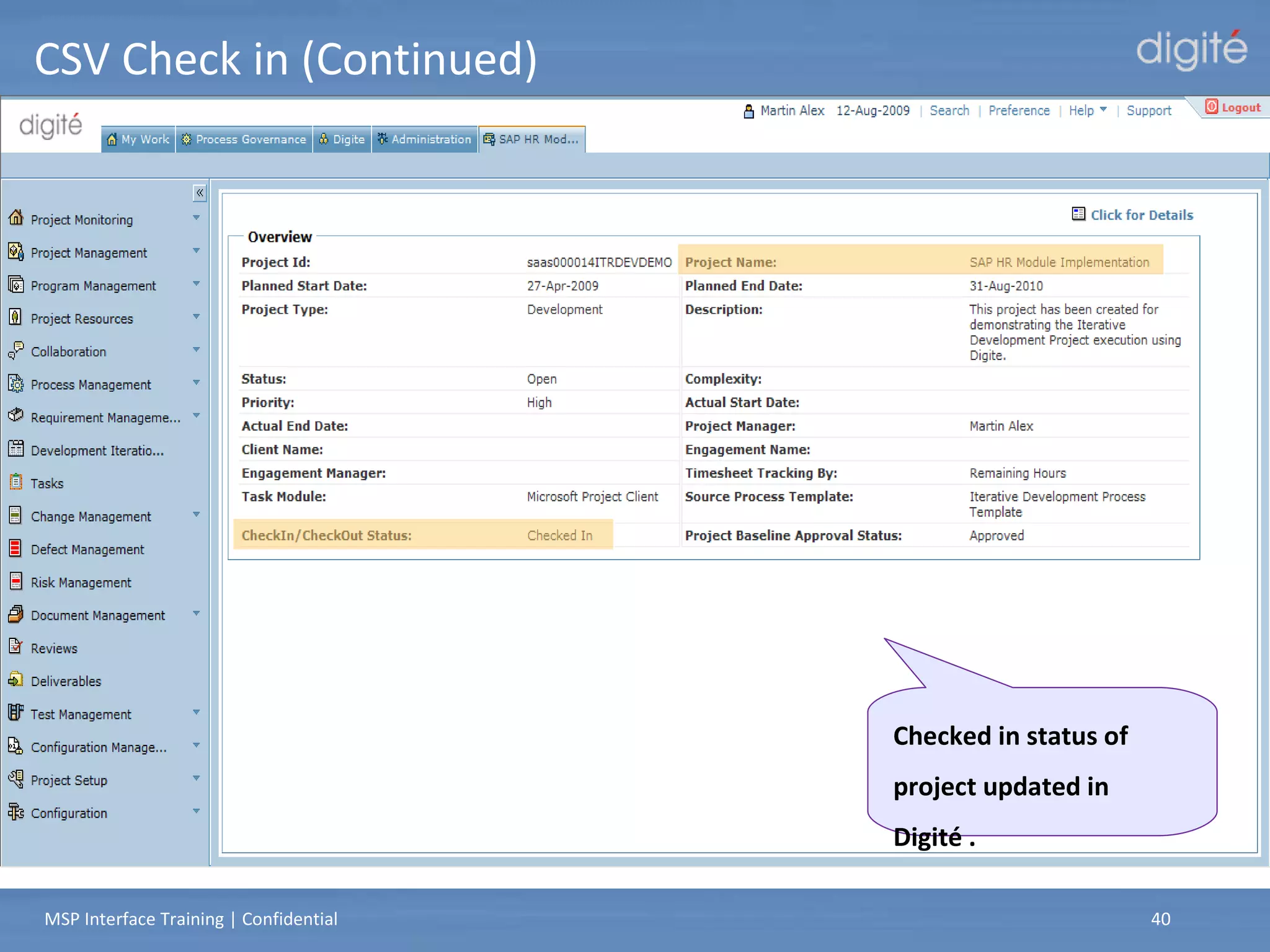The height and width of the screenshot is (952, 1270).
Task: Switch to the Administration tab
Action: (x=425, y=139)
